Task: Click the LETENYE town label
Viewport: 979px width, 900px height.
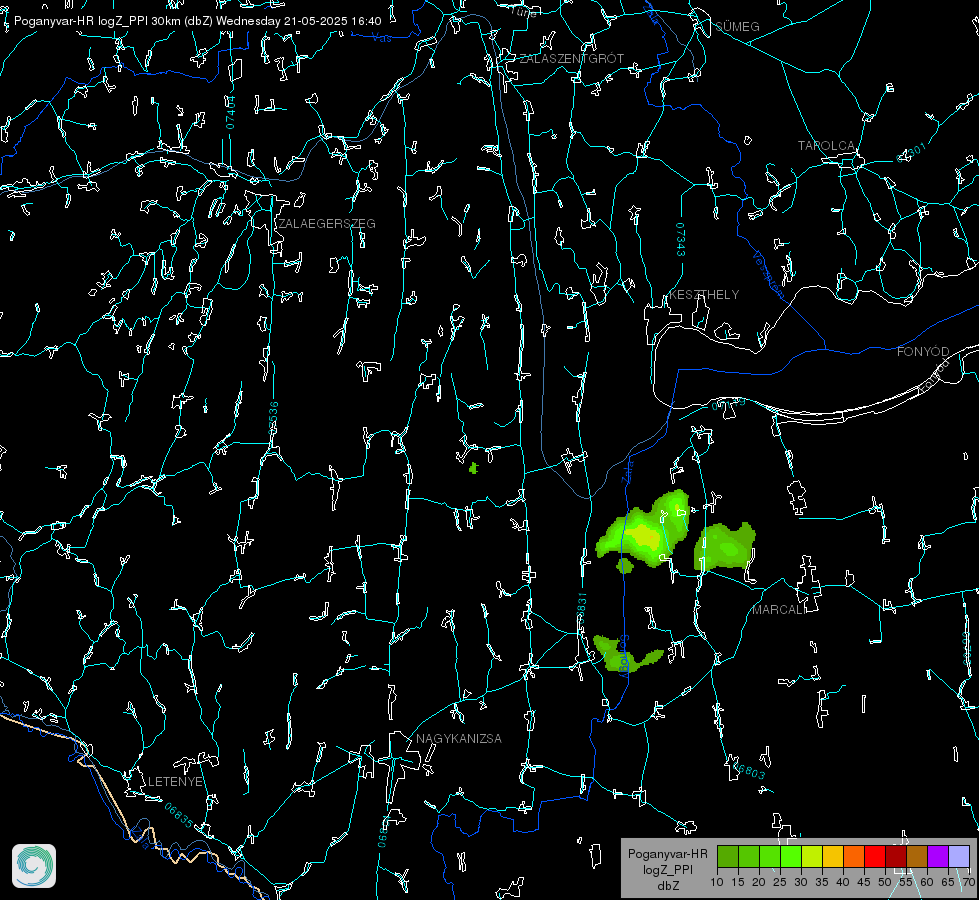Action: click(175, 781)
